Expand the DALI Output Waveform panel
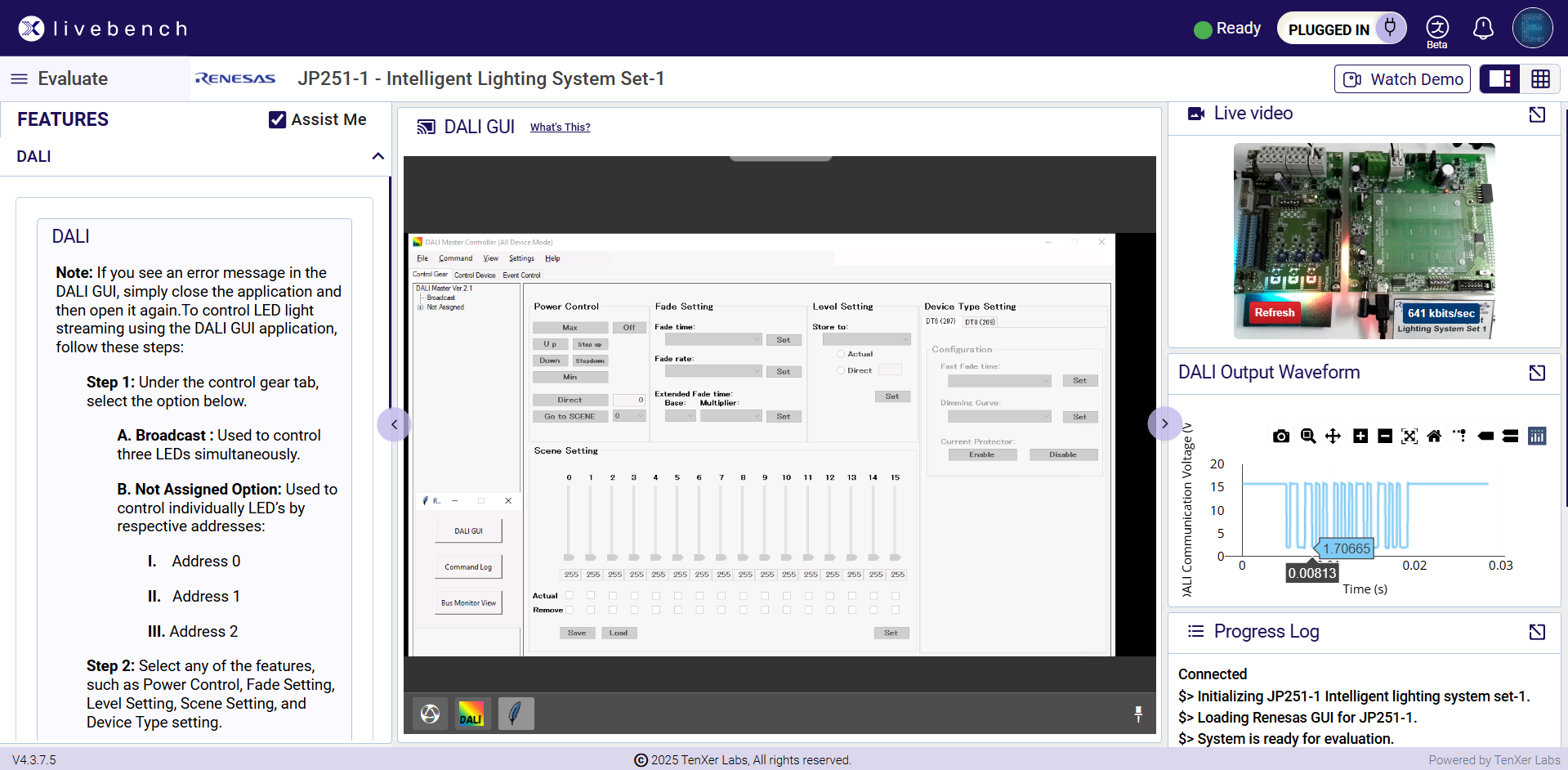The height and width of the screenshot is (770, 1568). 1537,373
